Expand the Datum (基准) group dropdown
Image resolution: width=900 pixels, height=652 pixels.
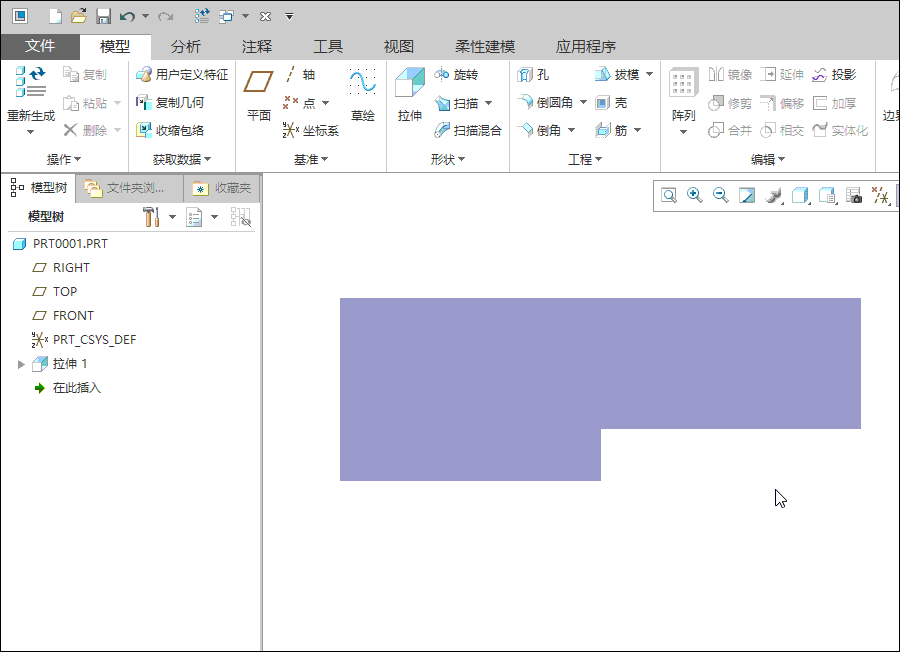(x=311, y=159)
